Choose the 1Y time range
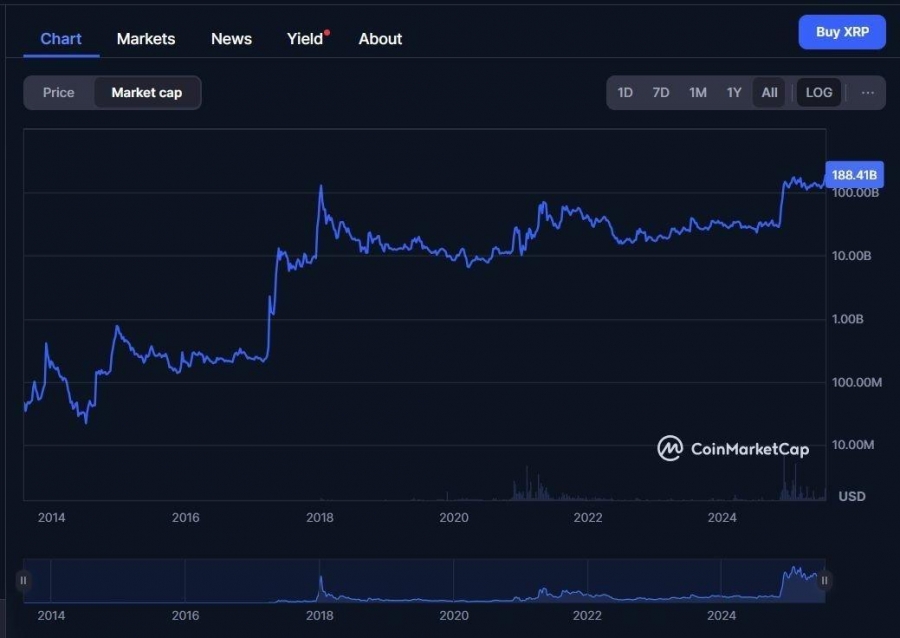The height and width of the screenshot is (638, 900). click(734, 92)
